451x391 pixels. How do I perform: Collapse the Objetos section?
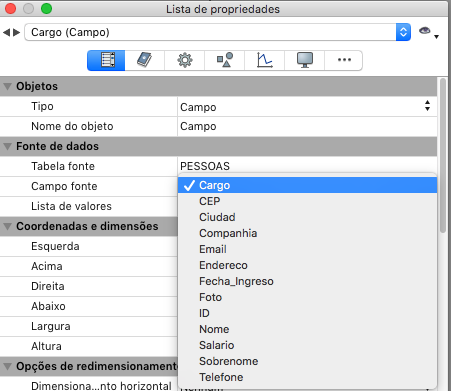click(7, 87)
